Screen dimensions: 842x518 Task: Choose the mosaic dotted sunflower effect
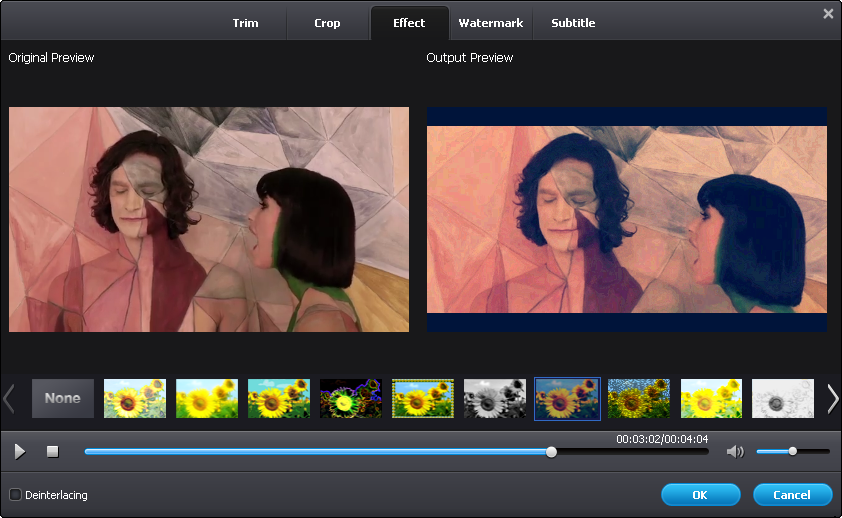[x=639, y=398]
